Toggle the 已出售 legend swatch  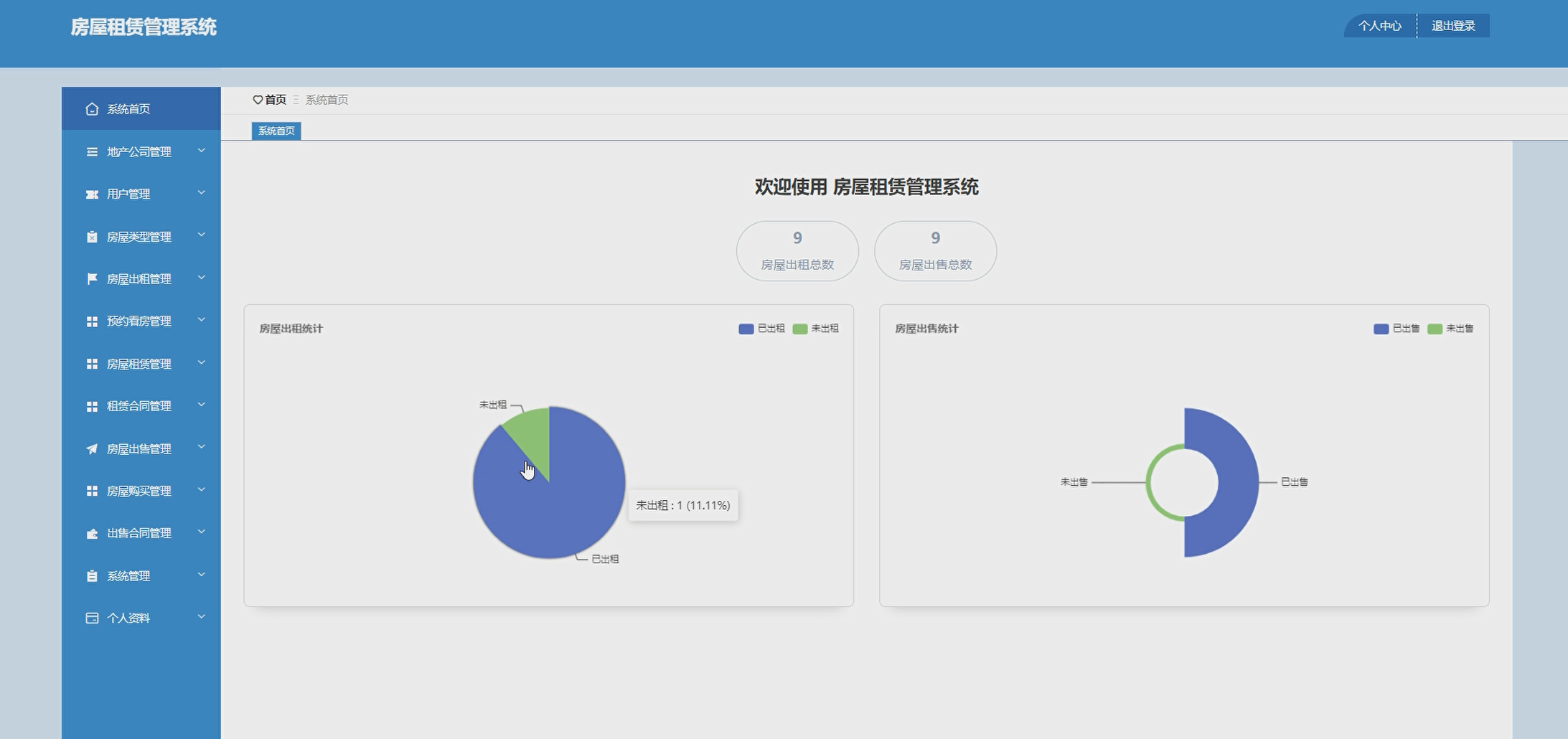(1381, 329)
